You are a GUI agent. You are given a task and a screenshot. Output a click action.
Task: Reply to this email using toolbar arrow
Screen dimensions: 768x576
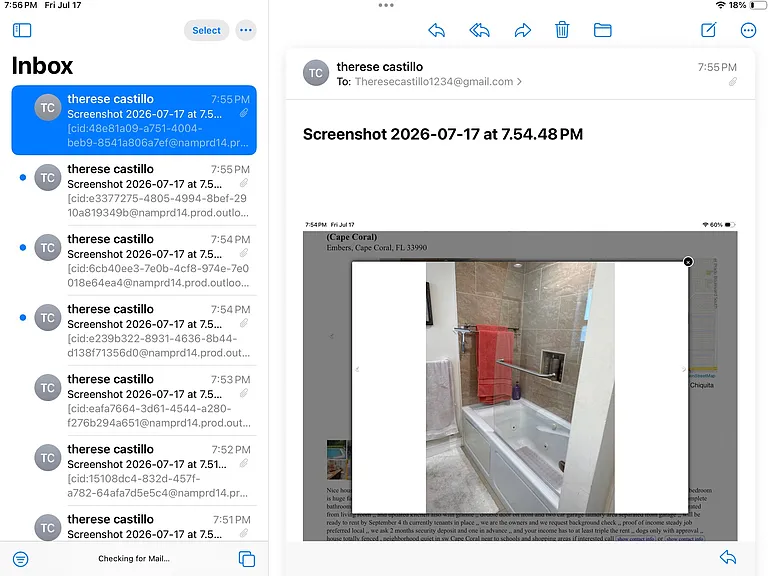(x=436, y=30)
